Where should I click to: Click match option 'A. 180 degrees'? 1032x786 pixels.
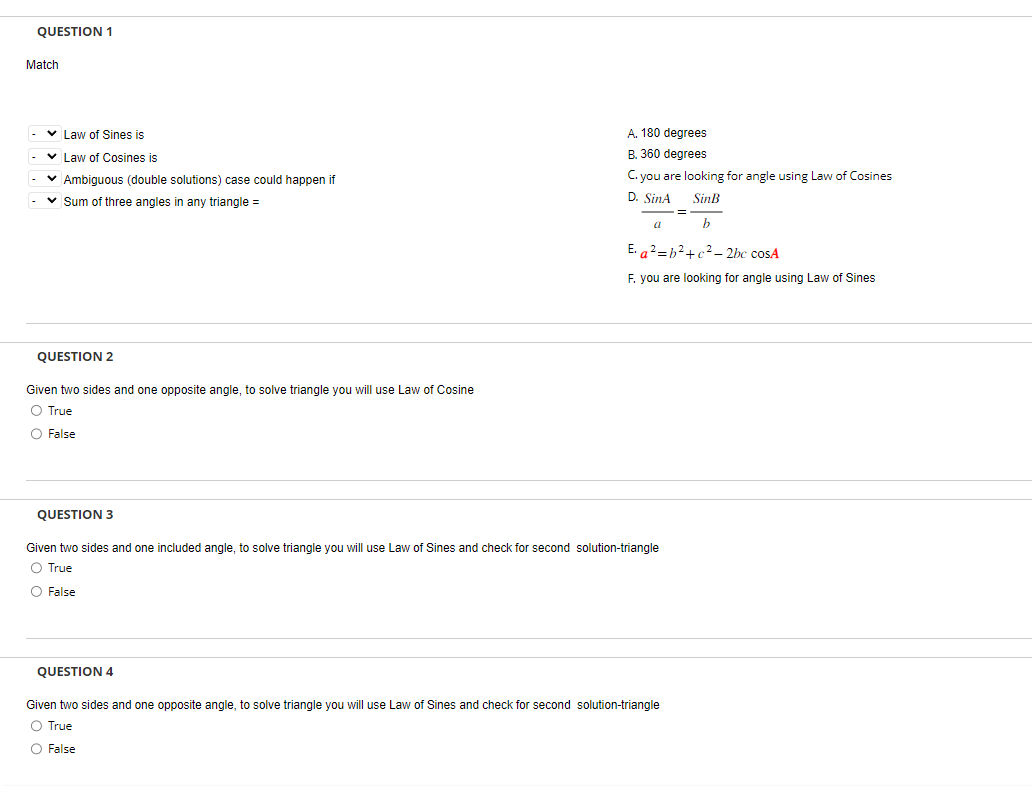667,132
